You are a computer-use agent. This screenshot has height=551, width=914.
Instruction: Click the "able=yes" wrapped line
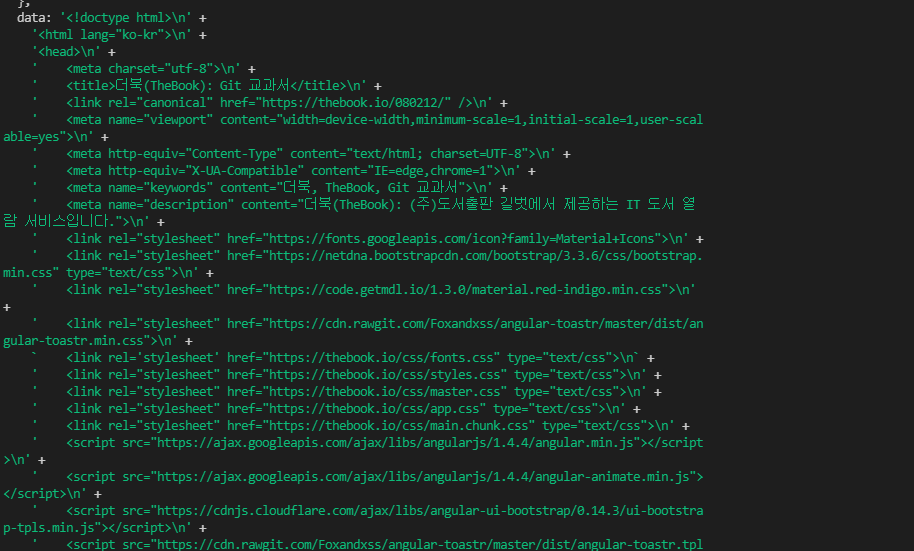pos(56,137)
